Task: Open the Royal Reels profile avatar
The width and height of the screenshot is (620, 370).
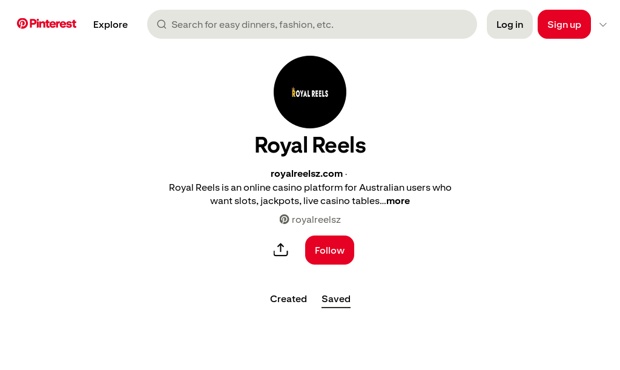Action: click(310, 92)
